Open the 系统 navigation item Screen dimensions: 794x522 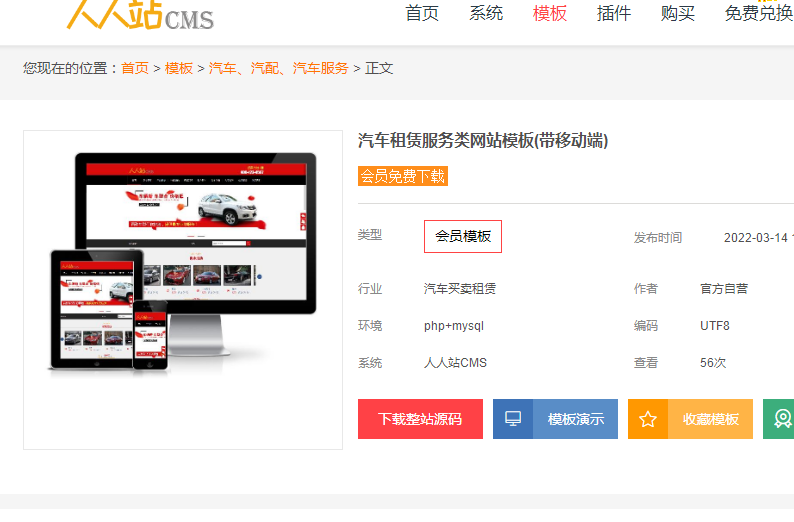pos(486,13)
